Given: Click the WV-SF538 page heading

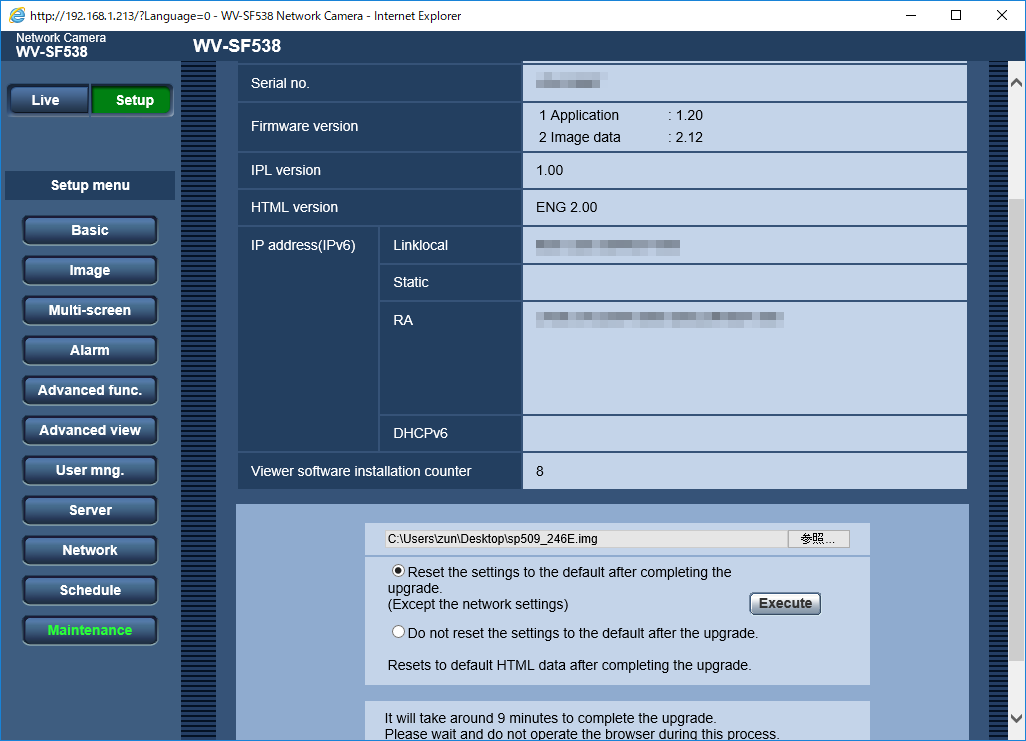Looking at the screenshot, I should tap(237, 46).
